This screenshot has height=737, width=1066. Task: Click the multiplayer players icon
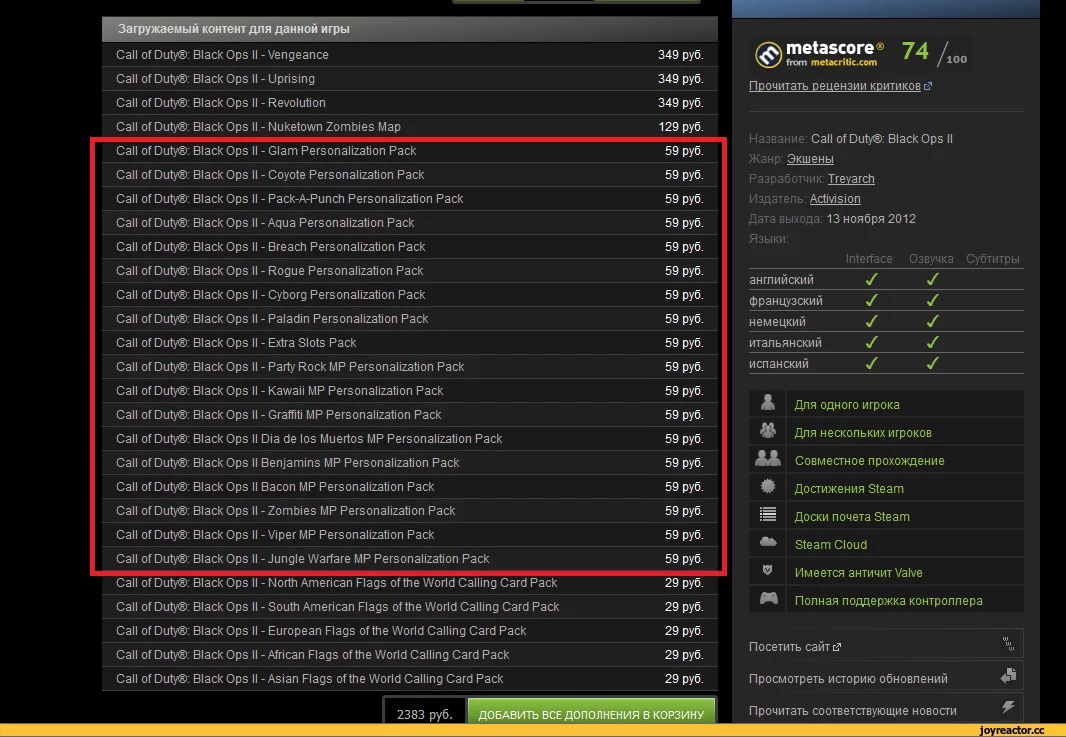(x=766, y=430)
